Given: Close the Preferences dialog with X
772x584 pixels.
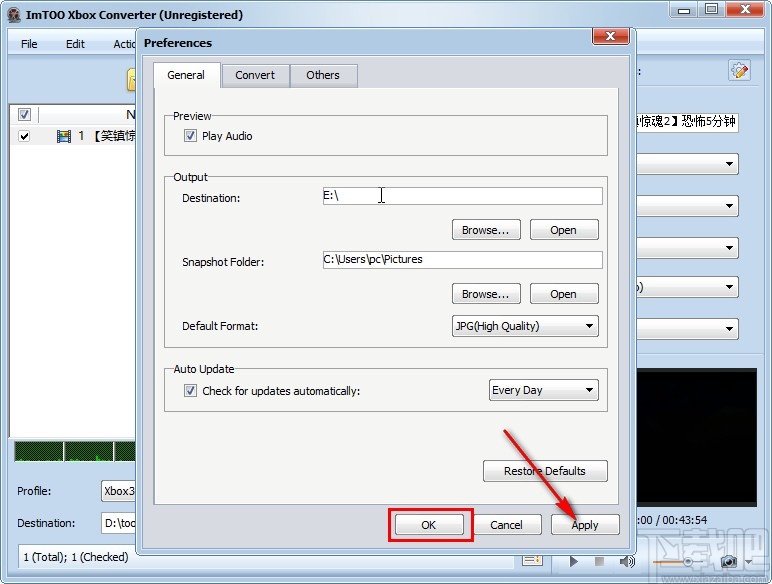Looking at the screenshot, I should coord(611,36).
